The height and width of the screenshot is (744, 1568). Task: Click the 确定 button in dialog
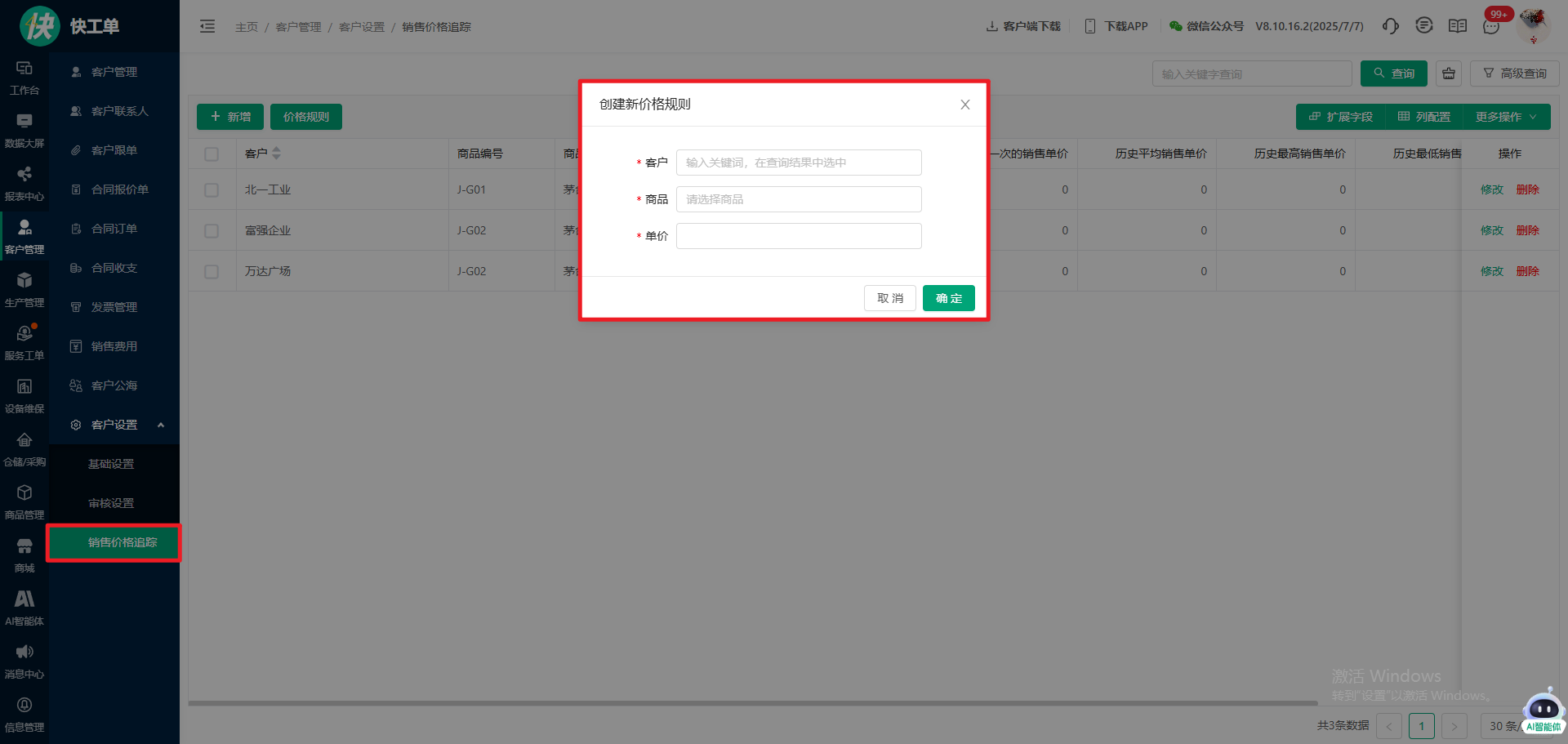(948, 298)
